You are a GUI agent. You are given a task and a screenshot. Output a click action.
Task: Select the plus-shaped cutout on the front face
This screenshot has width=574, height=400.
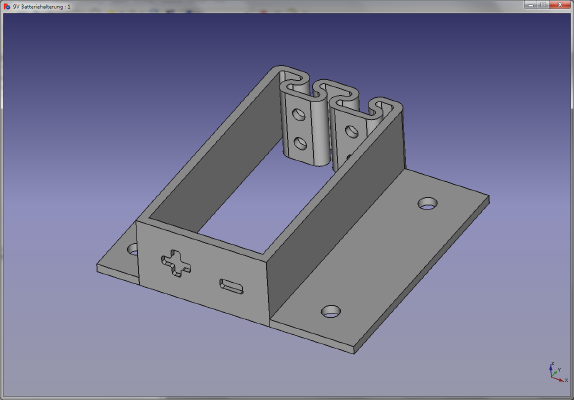(x=176, y=263)
